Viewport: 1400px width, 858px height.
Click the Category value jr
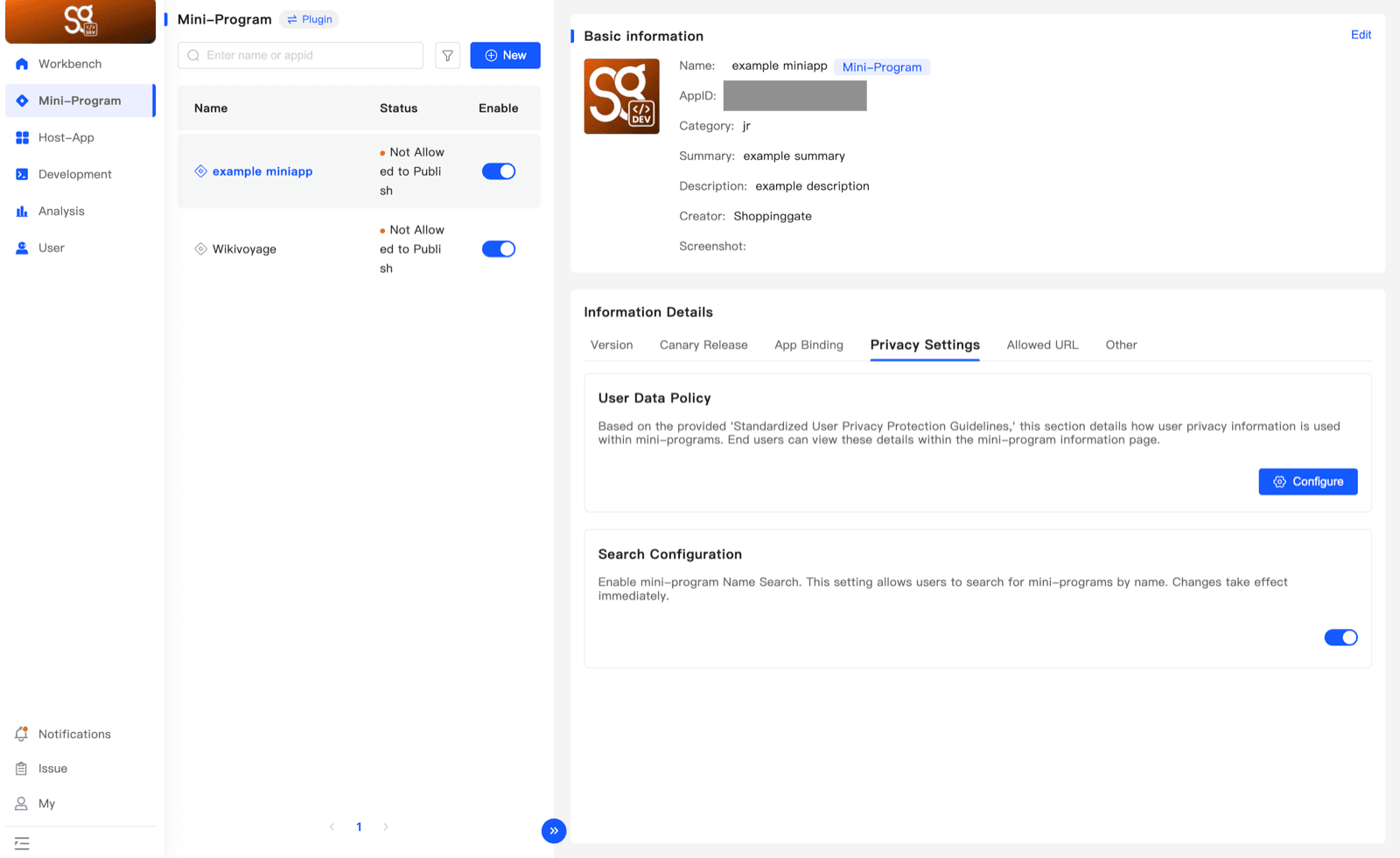click(x=746, y=126)
